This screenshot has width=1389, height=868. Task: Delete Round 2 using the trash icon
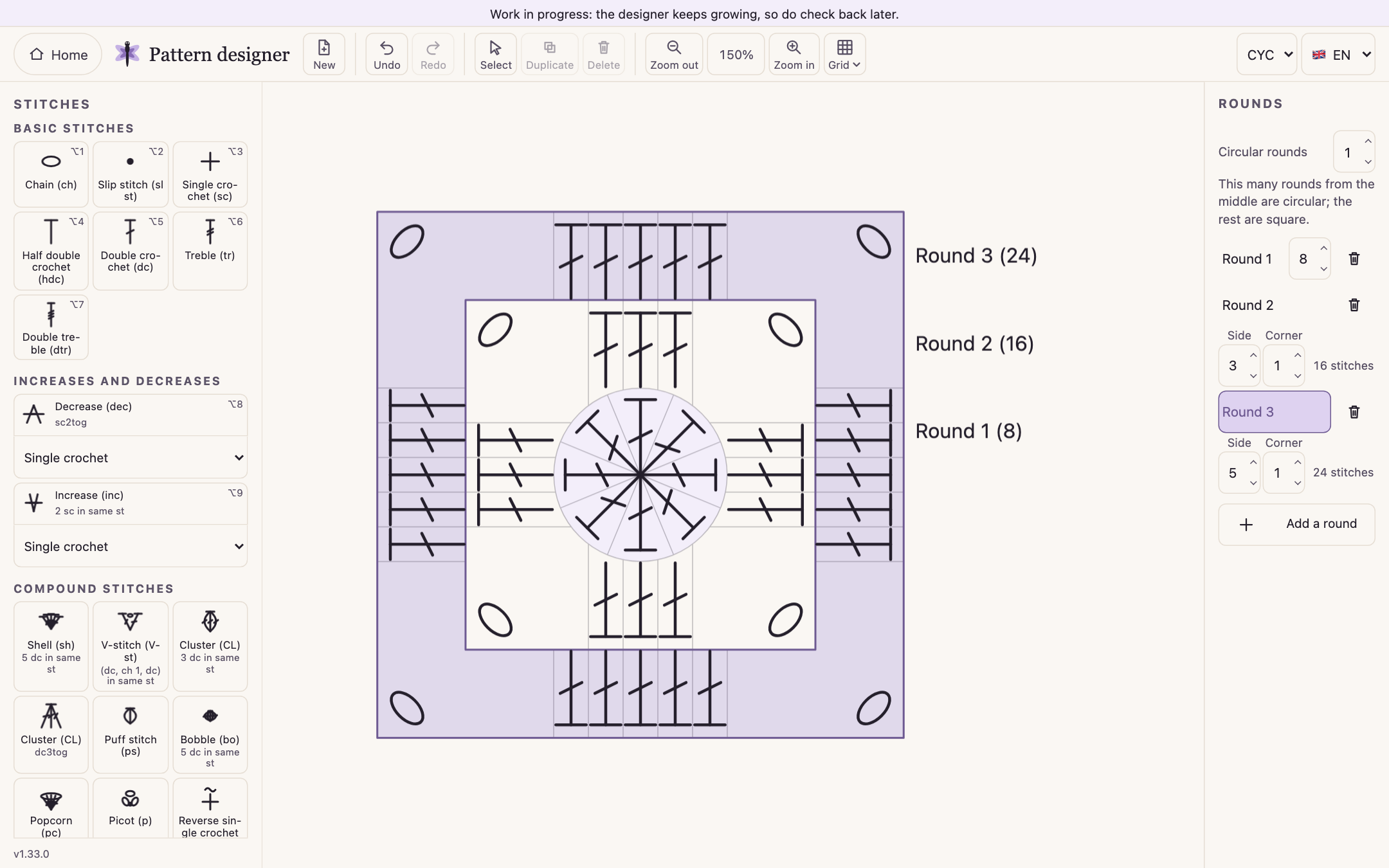click(x=1354, y=305)
